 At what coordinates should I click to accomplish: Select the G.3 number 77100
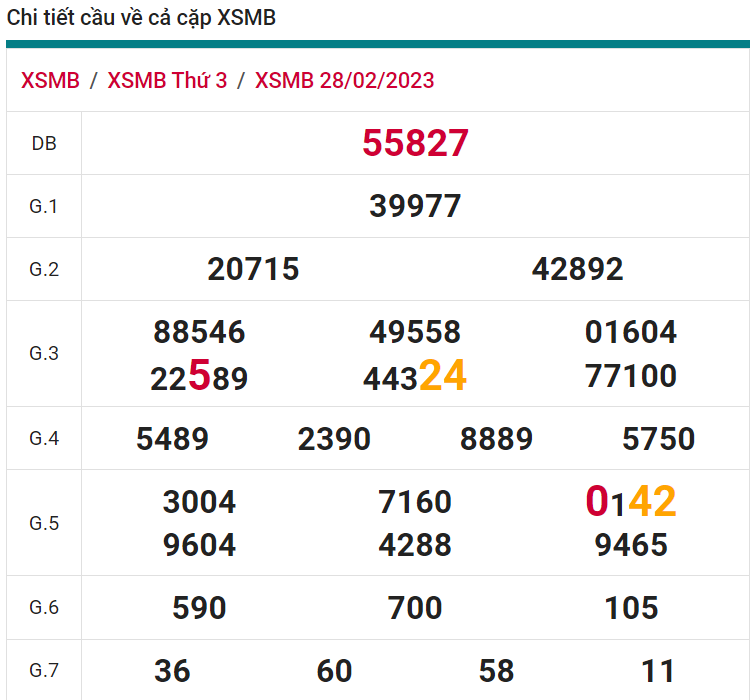(x=631, y=377)
